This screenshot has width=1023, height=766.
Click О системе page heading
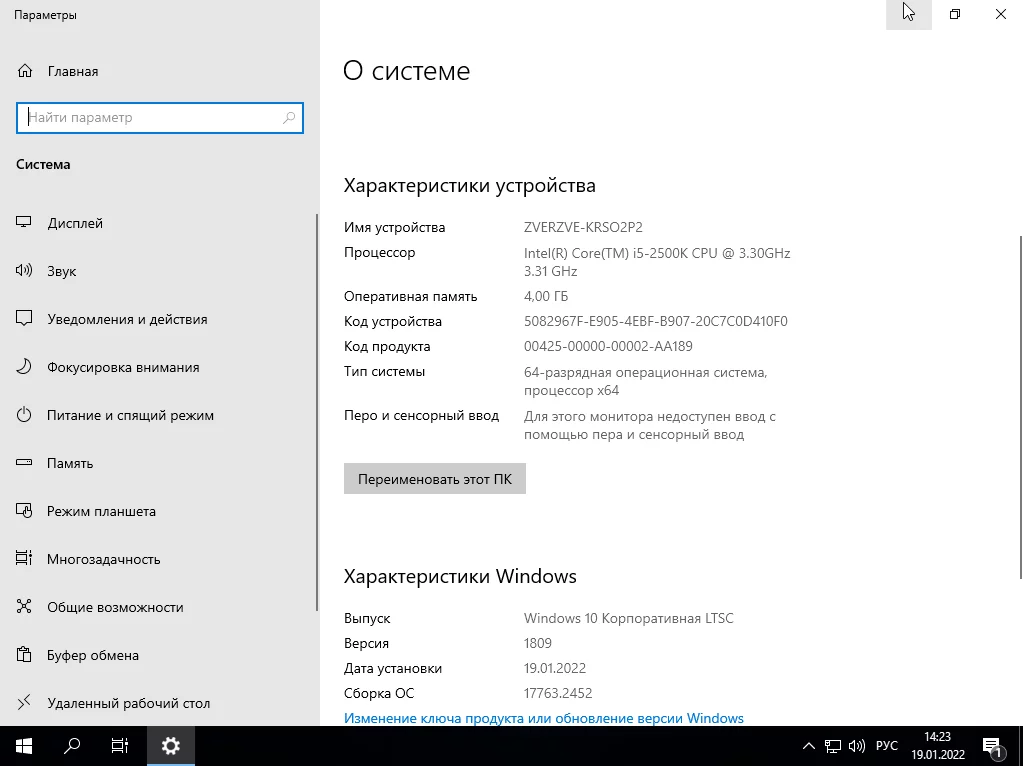pos(406,70)
